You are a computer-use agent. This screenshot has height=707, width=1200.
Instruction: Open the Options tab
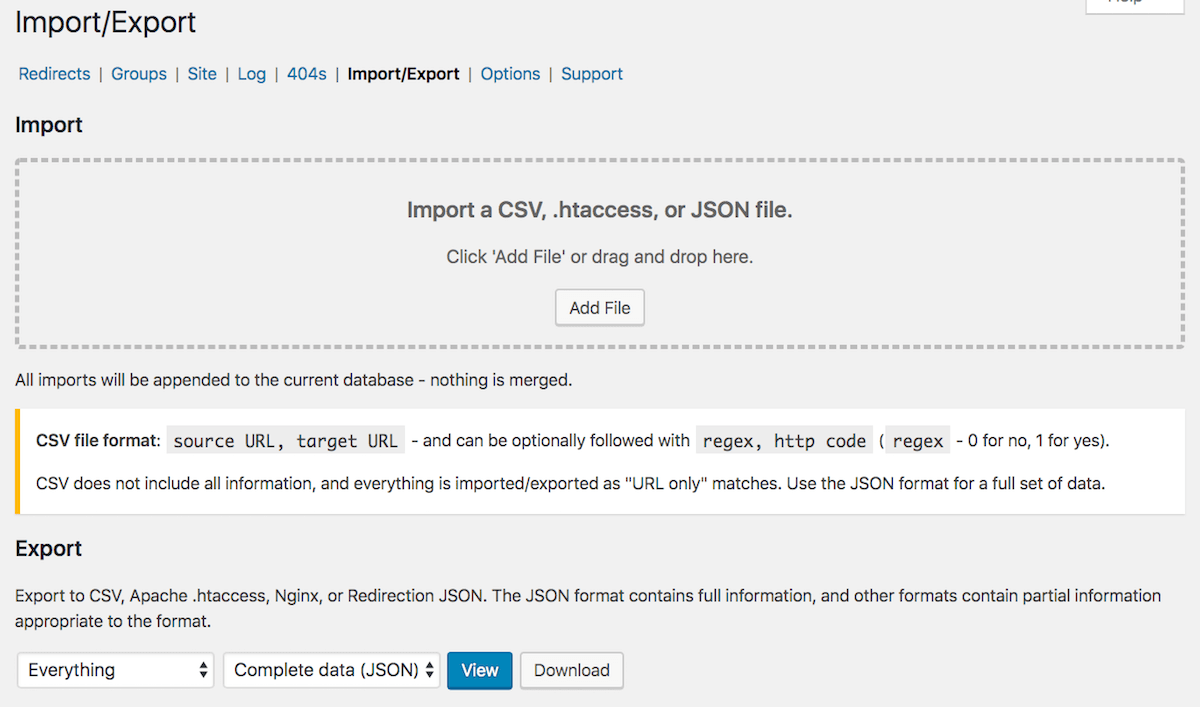(510, 74)
